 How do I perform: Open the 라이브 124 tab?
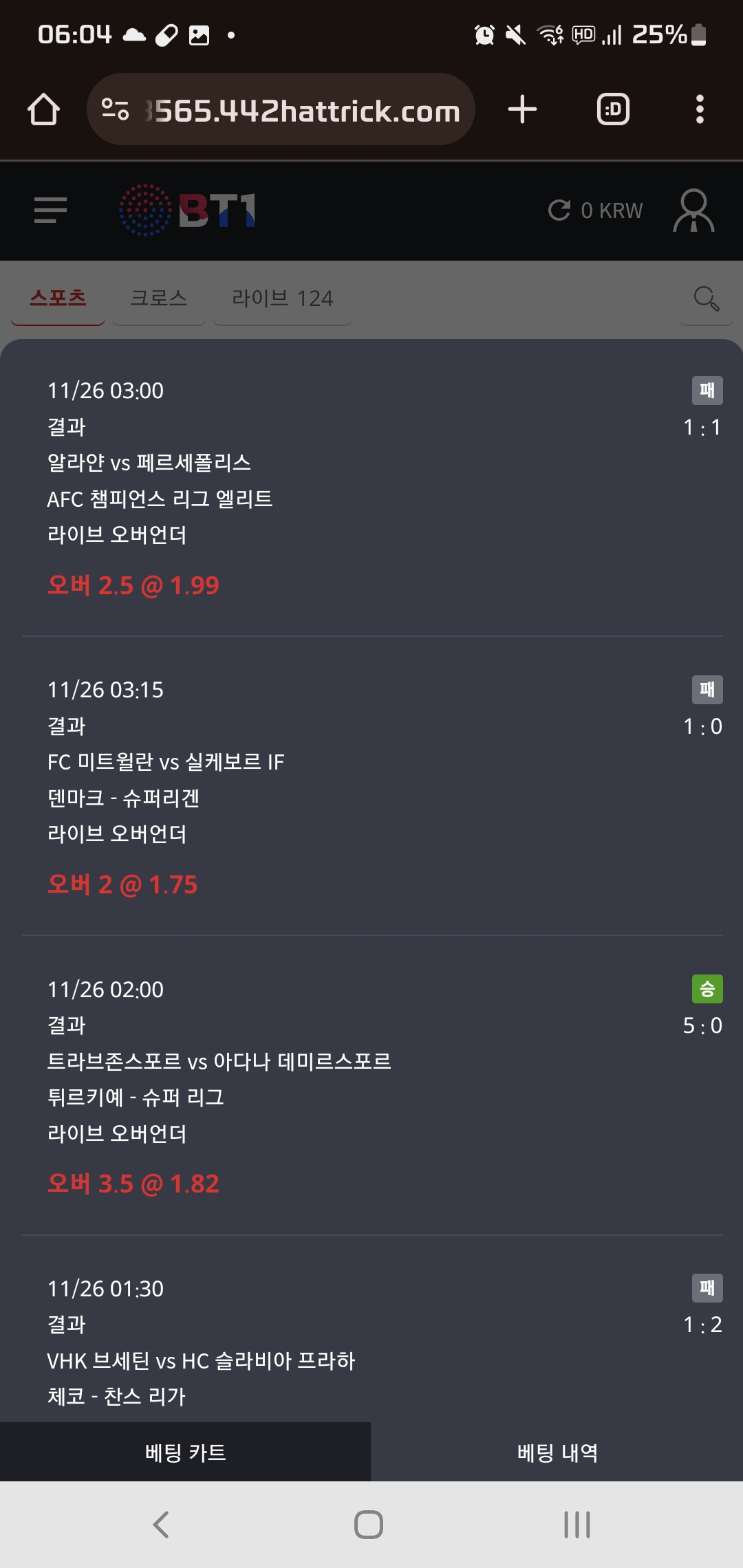coord(282,298)
